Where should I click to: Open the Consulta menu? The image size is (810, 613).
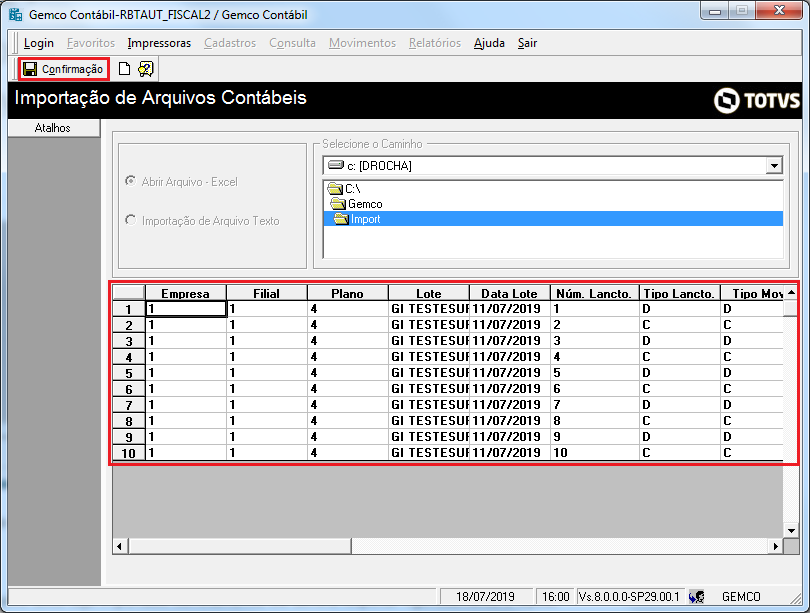click(292, 43)
